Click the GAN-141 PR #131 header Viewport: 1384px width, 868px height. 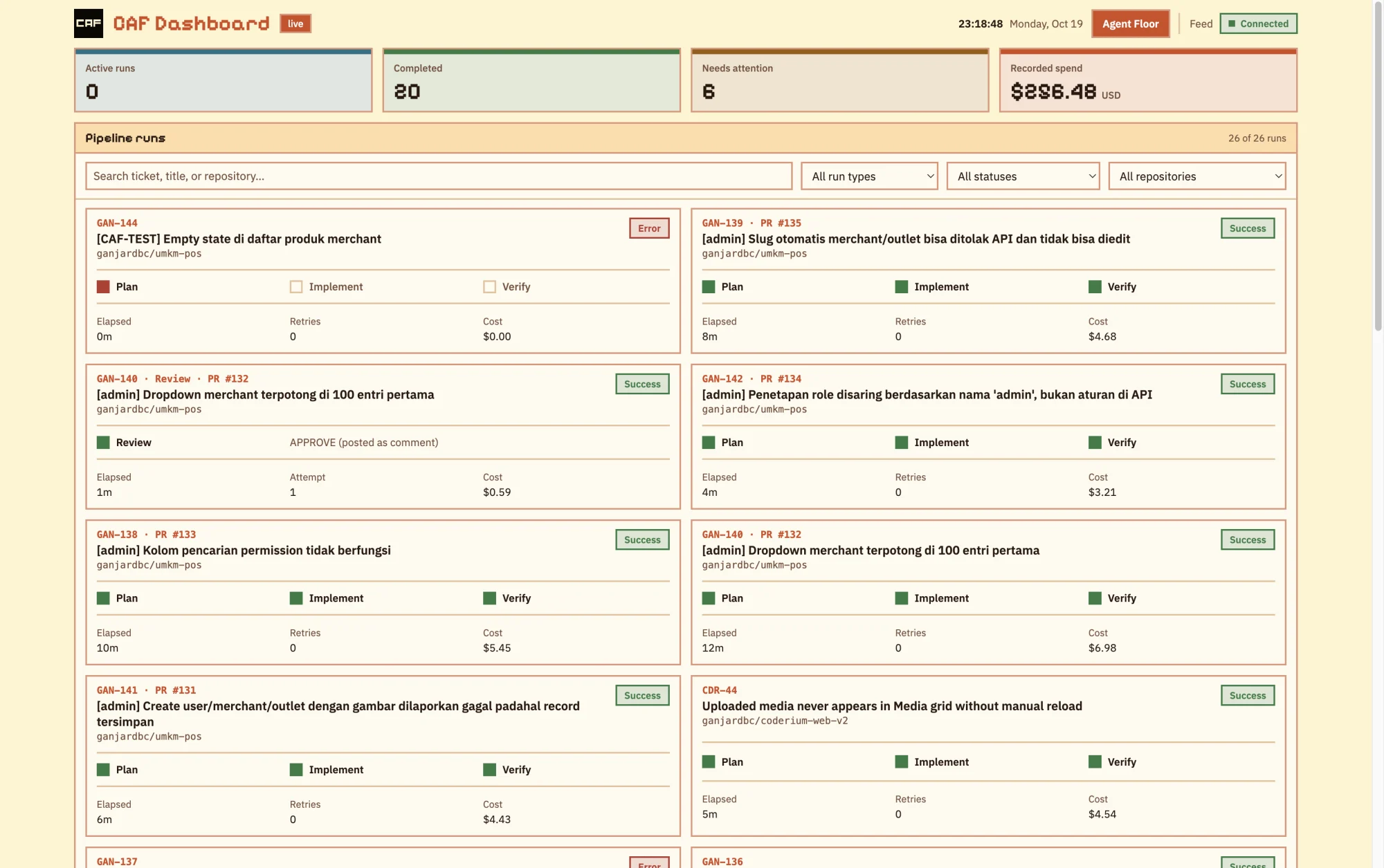[x=146, y=690]
